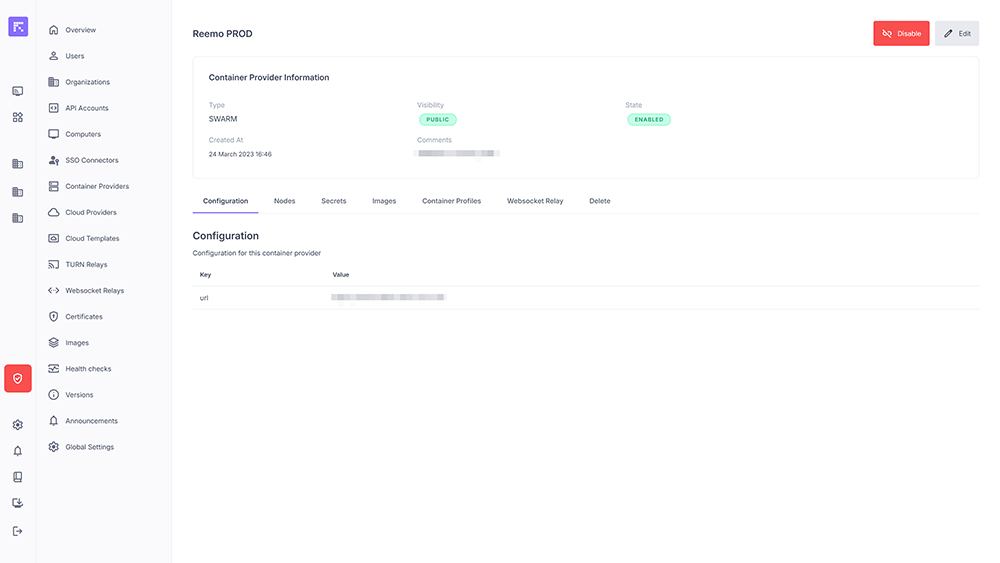Viewport: 1000px width, 563px height.
Task: Open the notifications bell in the left rail
Action: tap(18, 451)
